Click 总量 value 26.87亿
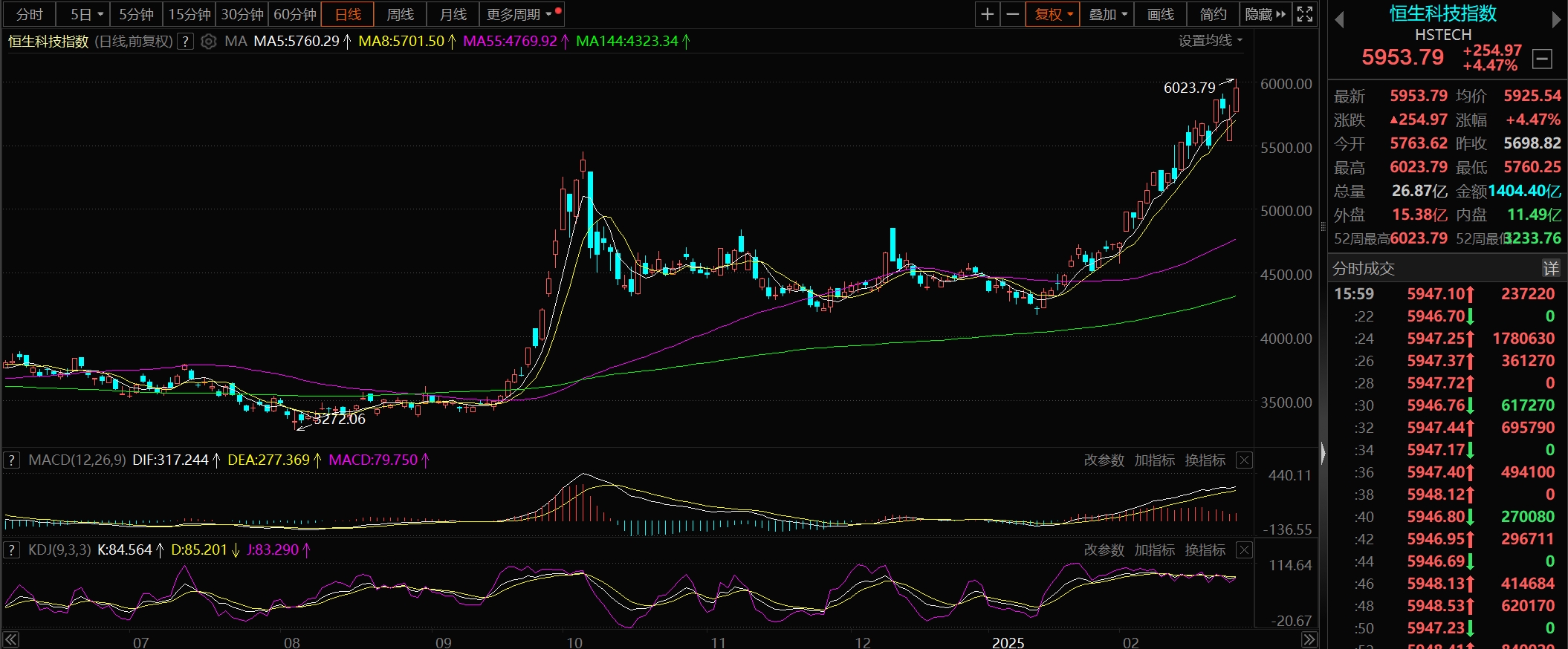Image resolution: width=1568 pixels, height=649 pixels. [x=1419, y=191]
